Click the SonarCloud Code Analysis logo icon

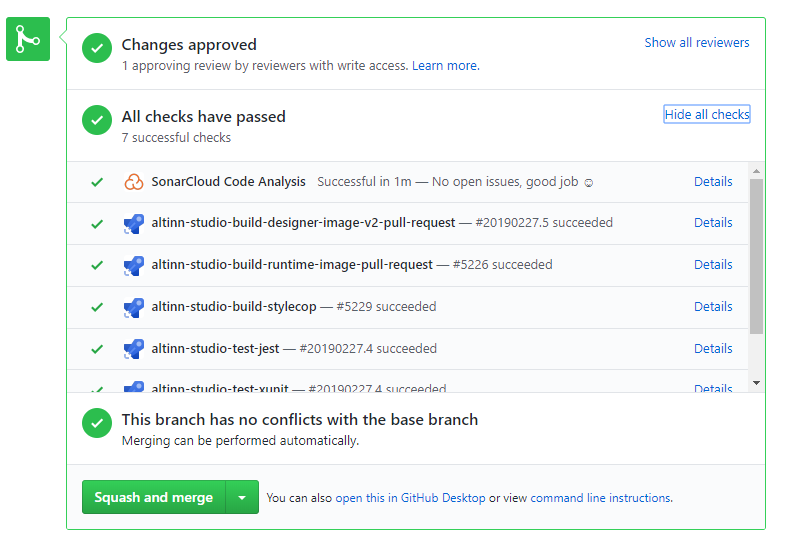pos(133,182)
